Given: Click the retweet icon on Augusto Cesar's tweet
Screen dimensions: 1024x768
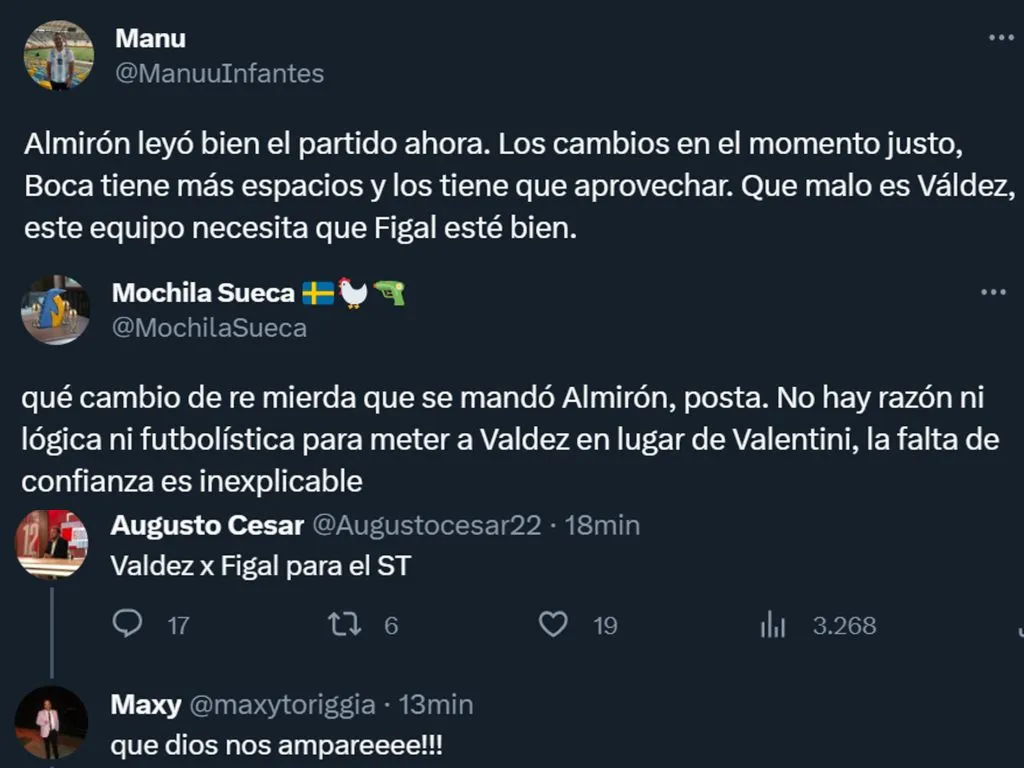Looking at the screenshot, I should (343, 625).
